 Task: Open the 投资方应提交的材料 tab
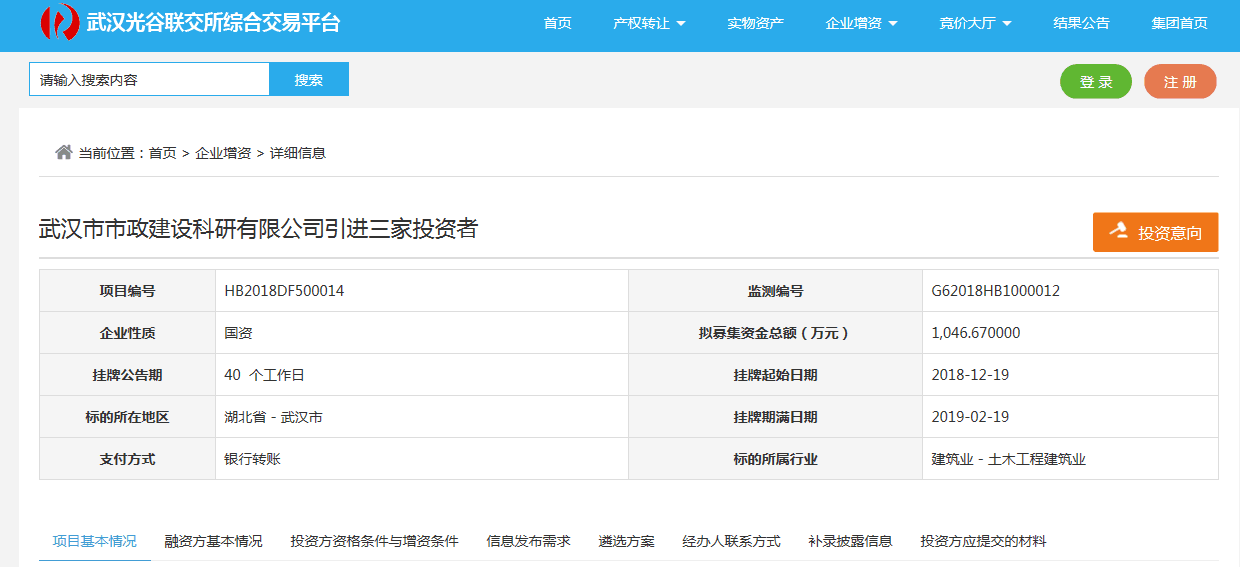click(984, 541)
